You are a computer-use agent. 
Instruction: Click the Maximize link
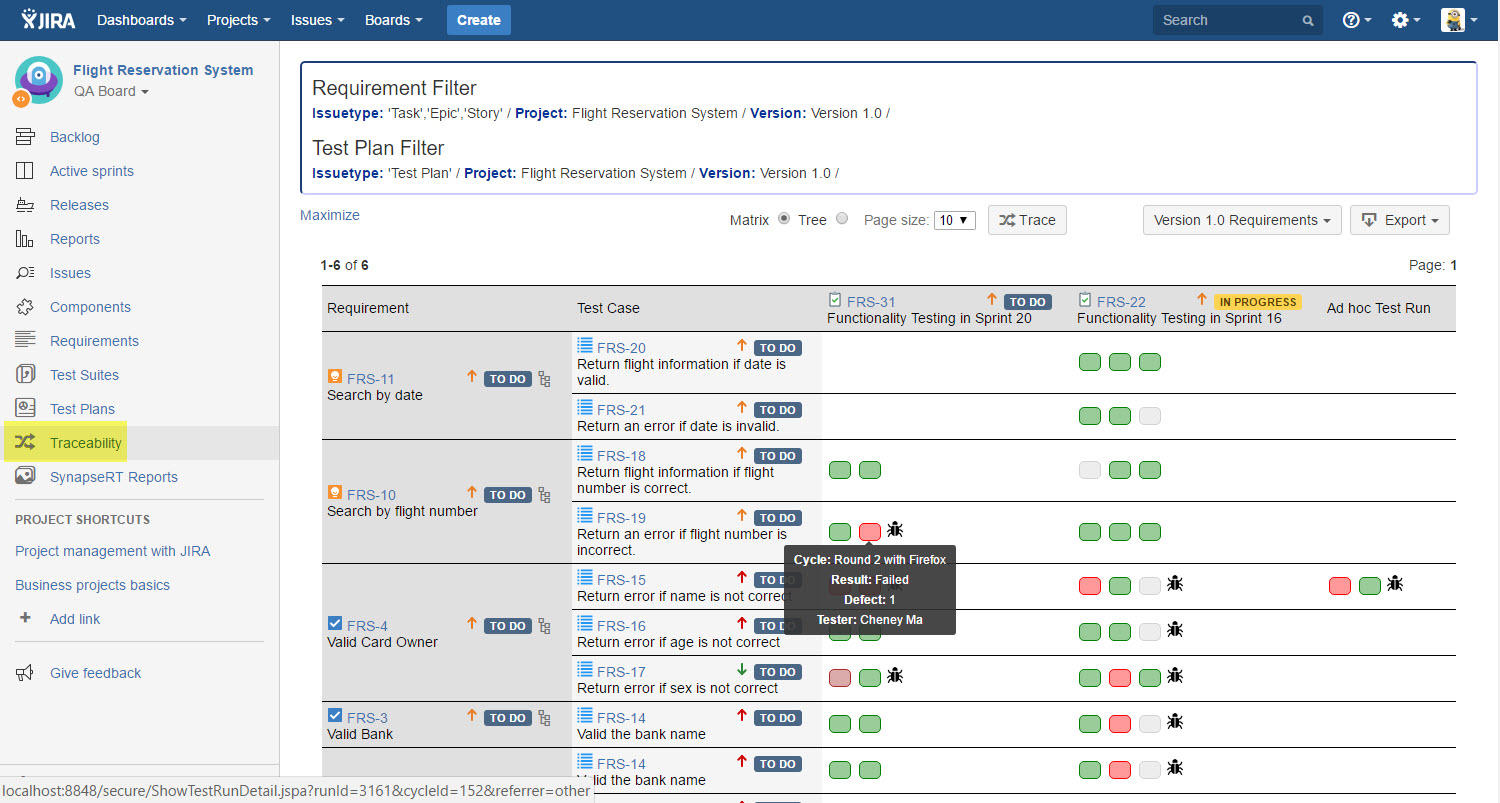330,215
